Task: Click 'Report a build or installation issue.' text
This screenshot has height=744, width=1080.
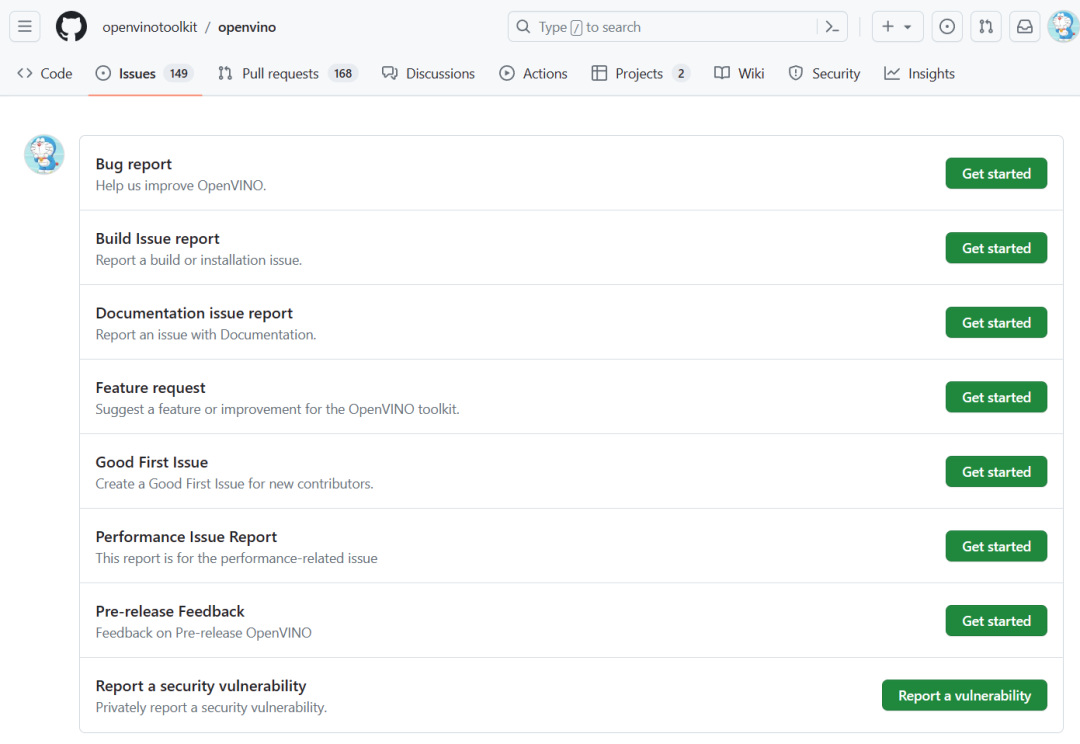Action: (x=198, y=260)
